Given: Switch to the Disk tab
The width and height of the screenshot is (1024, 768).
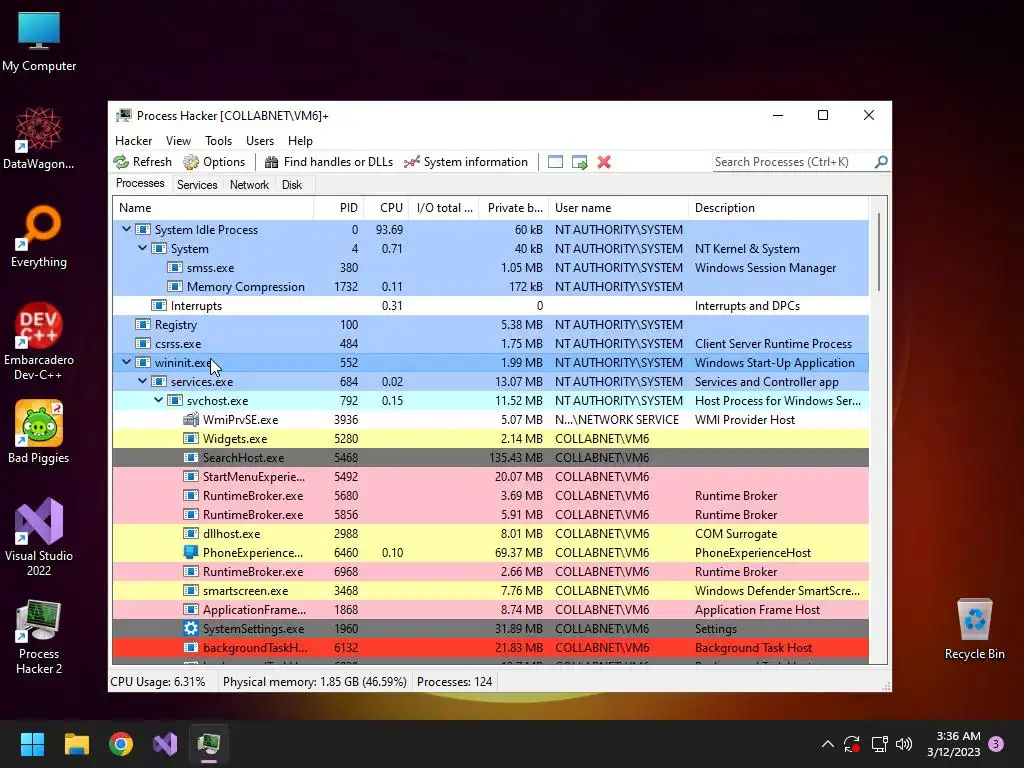Looking at the screenshot, I should [292, 185].
